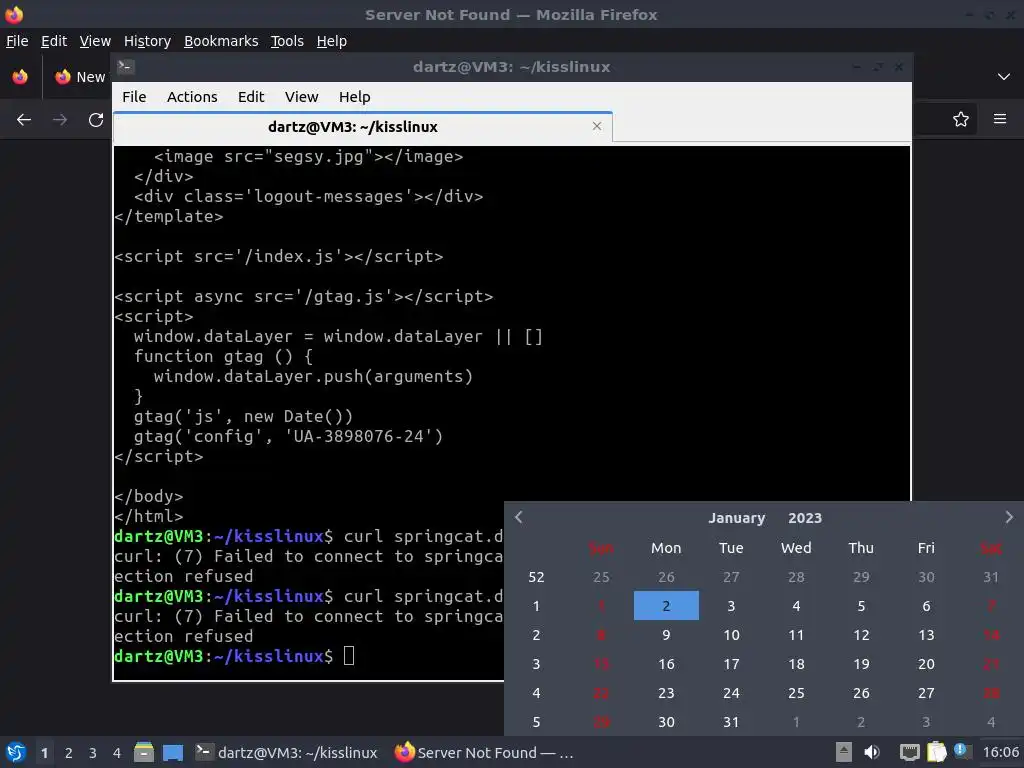Click the Firefox back arrow

[24, 120]
